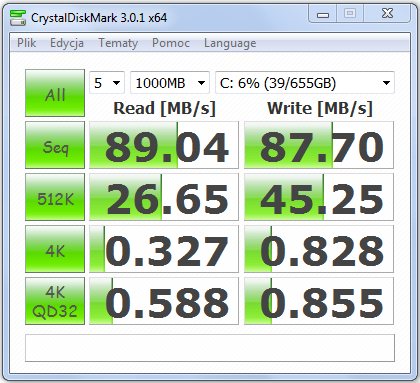Open the 1000MB test size dropdown
Viewport: 420px width, 383px height.
[x=170, y=83]
